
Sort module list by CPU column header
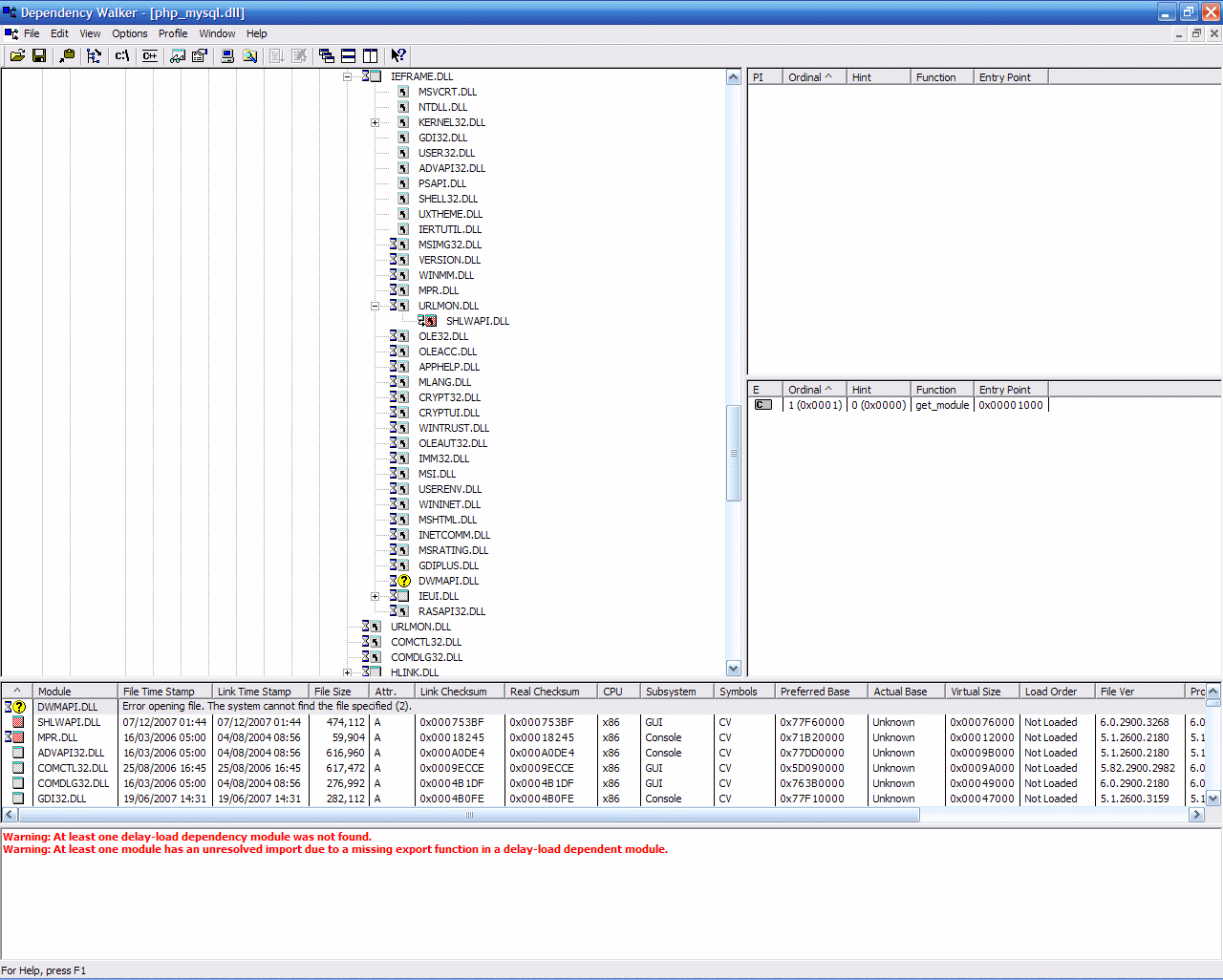coord(619,692)
